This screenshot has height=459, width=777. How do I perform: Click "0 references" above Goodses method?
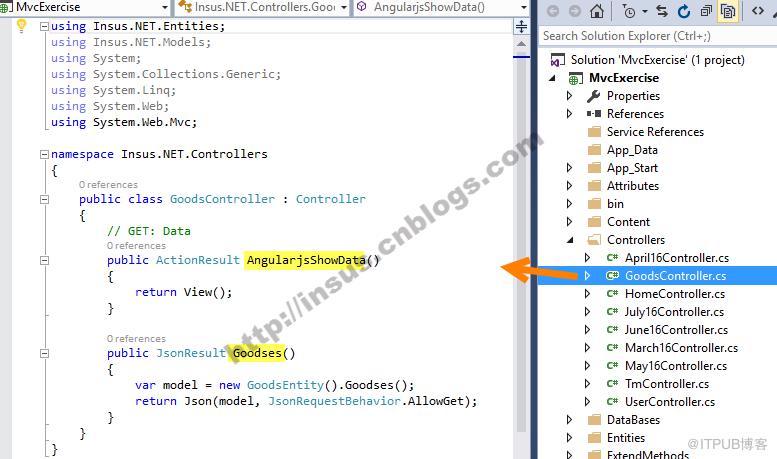click(136, 339)
